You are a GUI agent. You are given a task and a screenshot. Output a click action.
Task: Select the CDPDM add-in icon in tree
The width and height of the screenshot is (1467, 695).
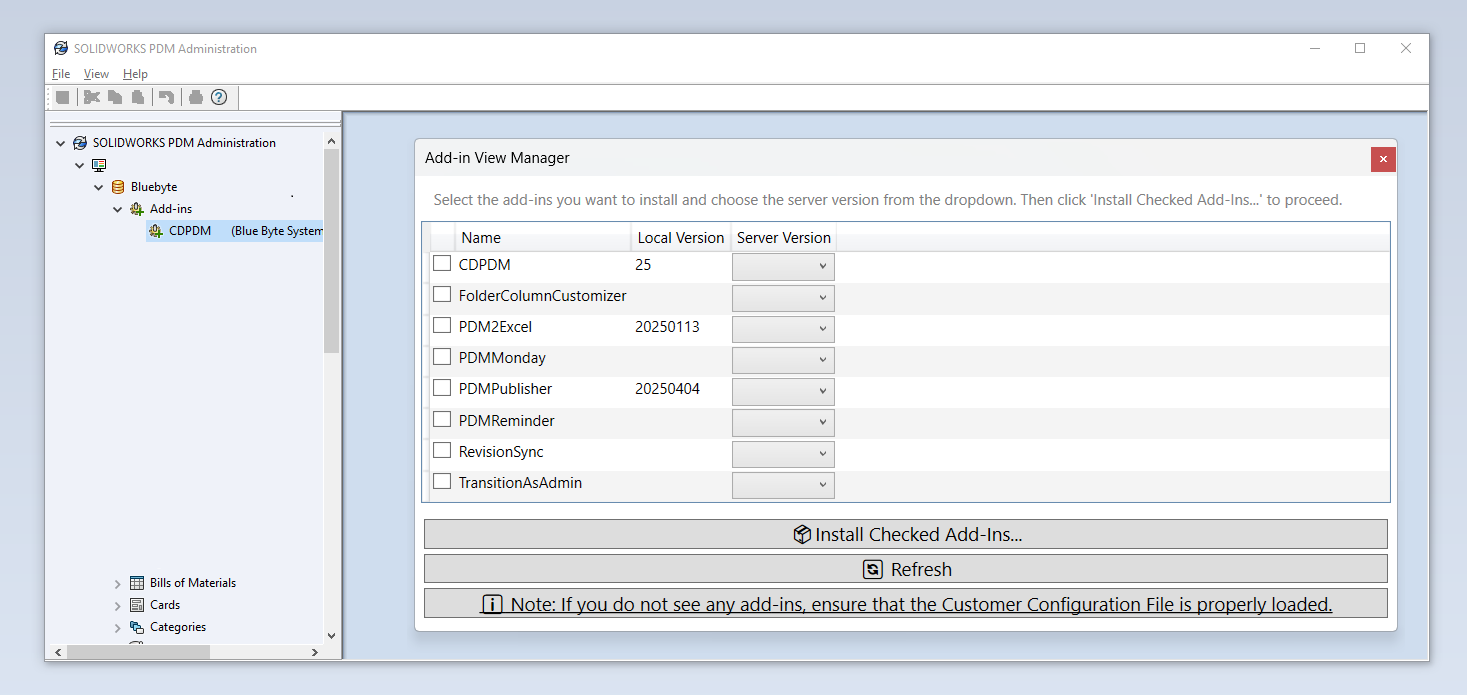point(156,231)
